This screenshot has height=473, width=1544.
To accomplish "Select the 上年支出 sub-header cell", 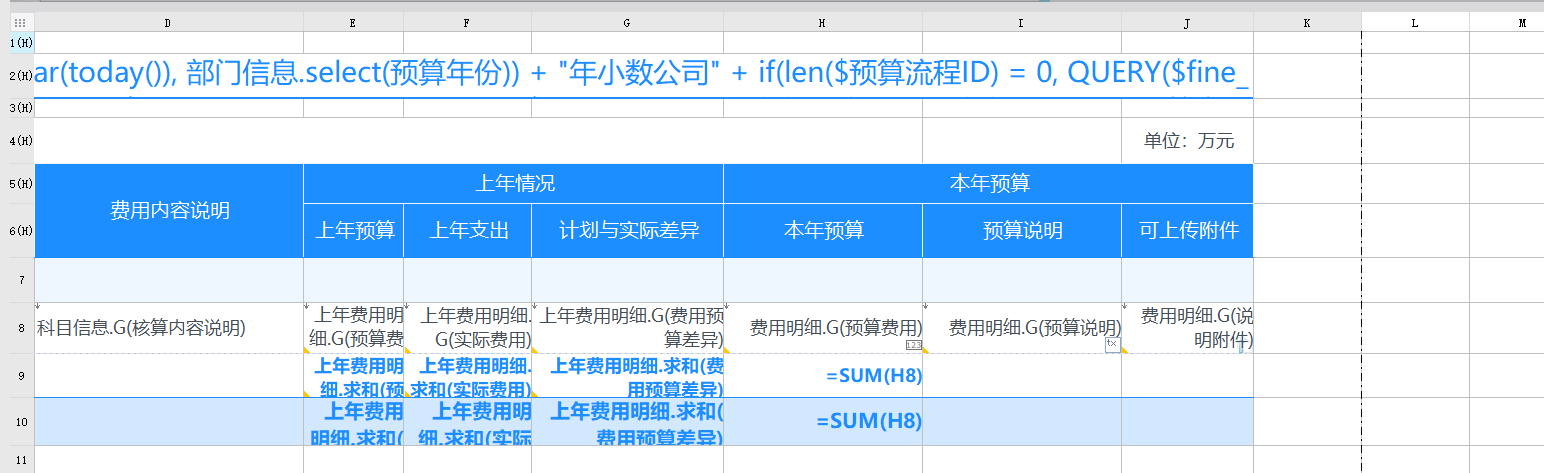I will pyautogui.click(x=467, y=231).
